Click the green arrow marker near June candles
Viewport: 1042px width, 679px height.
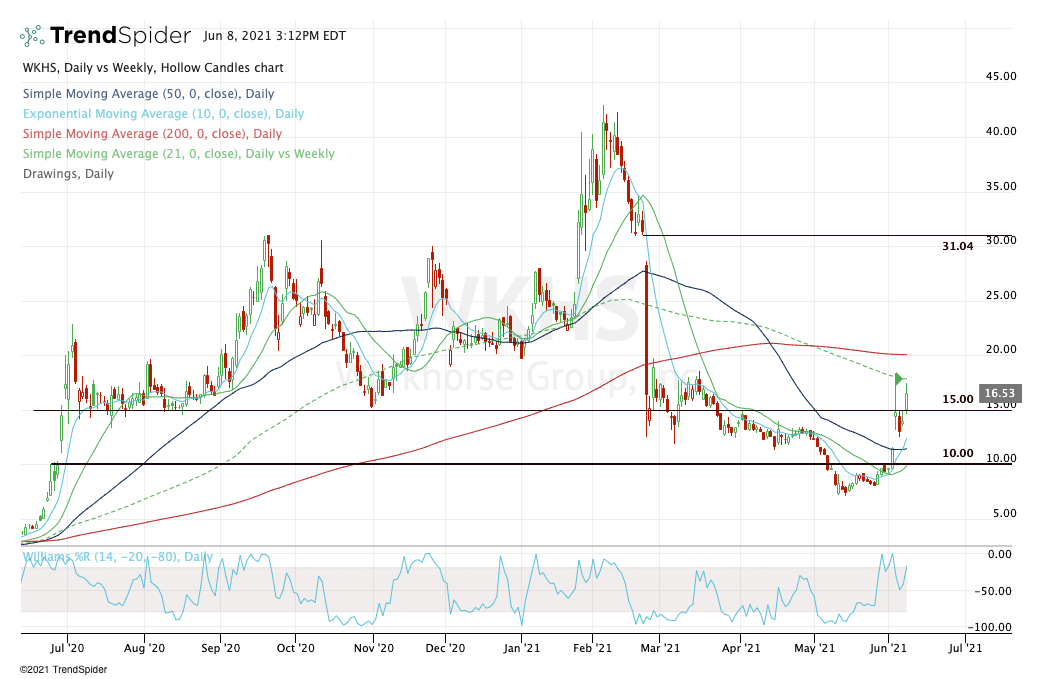tap(899, 378)
